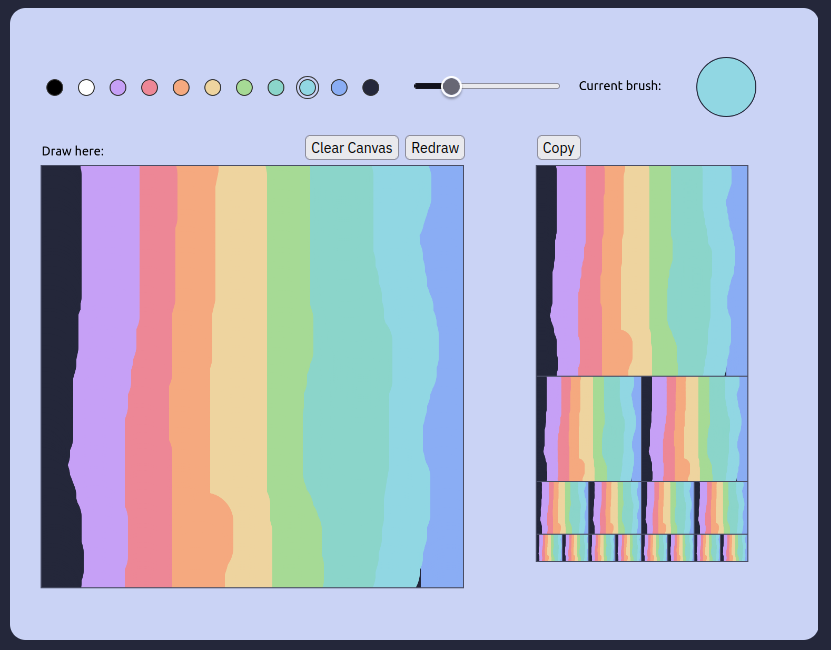Select the white color swatch

tap(87, 88)
